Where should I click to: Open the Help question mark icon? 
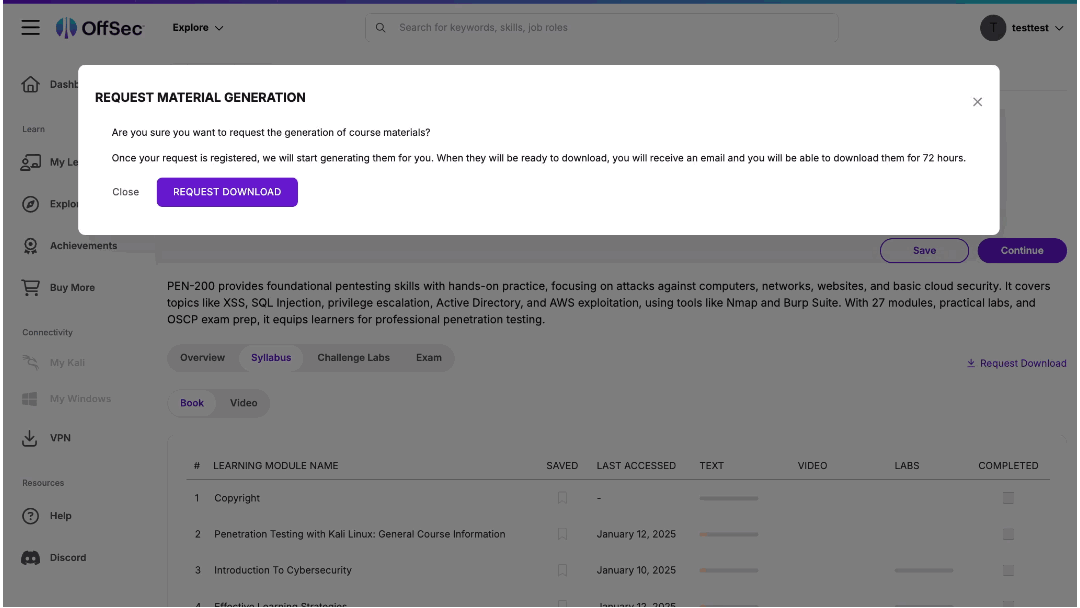[x=30, y=516]
